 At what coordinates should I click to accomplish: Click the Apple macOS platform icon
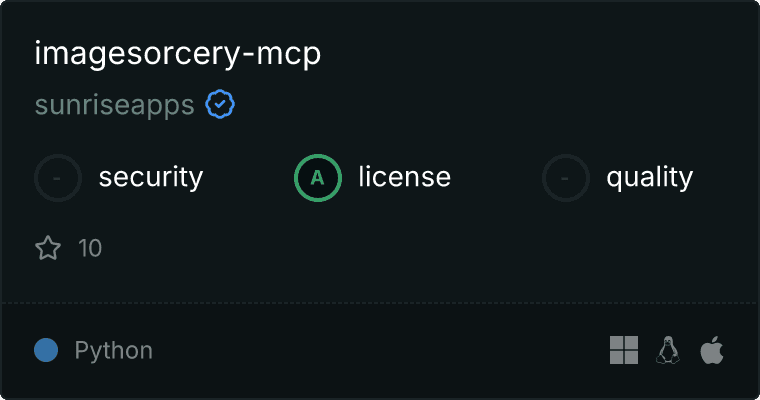pyautogui.click(x=712, y=350)
